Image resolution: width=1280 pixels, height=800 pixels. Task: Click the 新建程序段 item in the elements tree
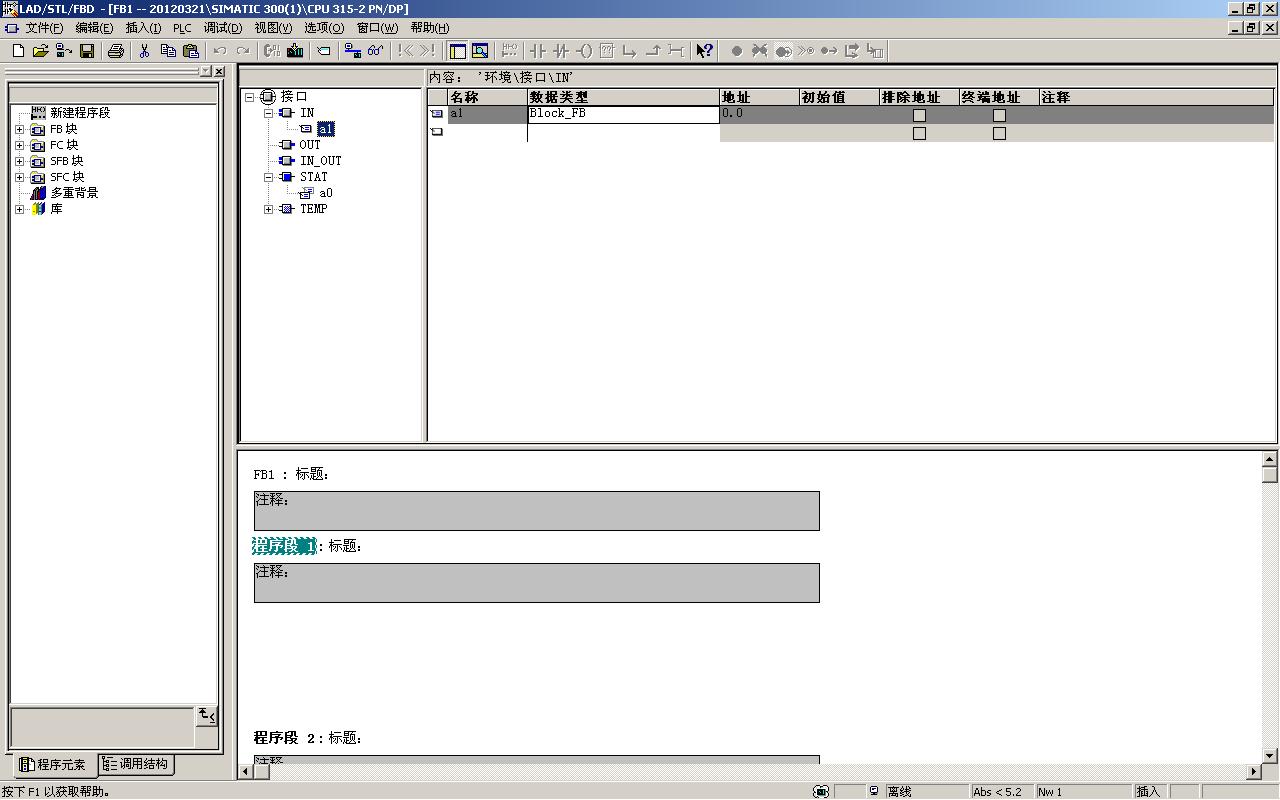80,113
